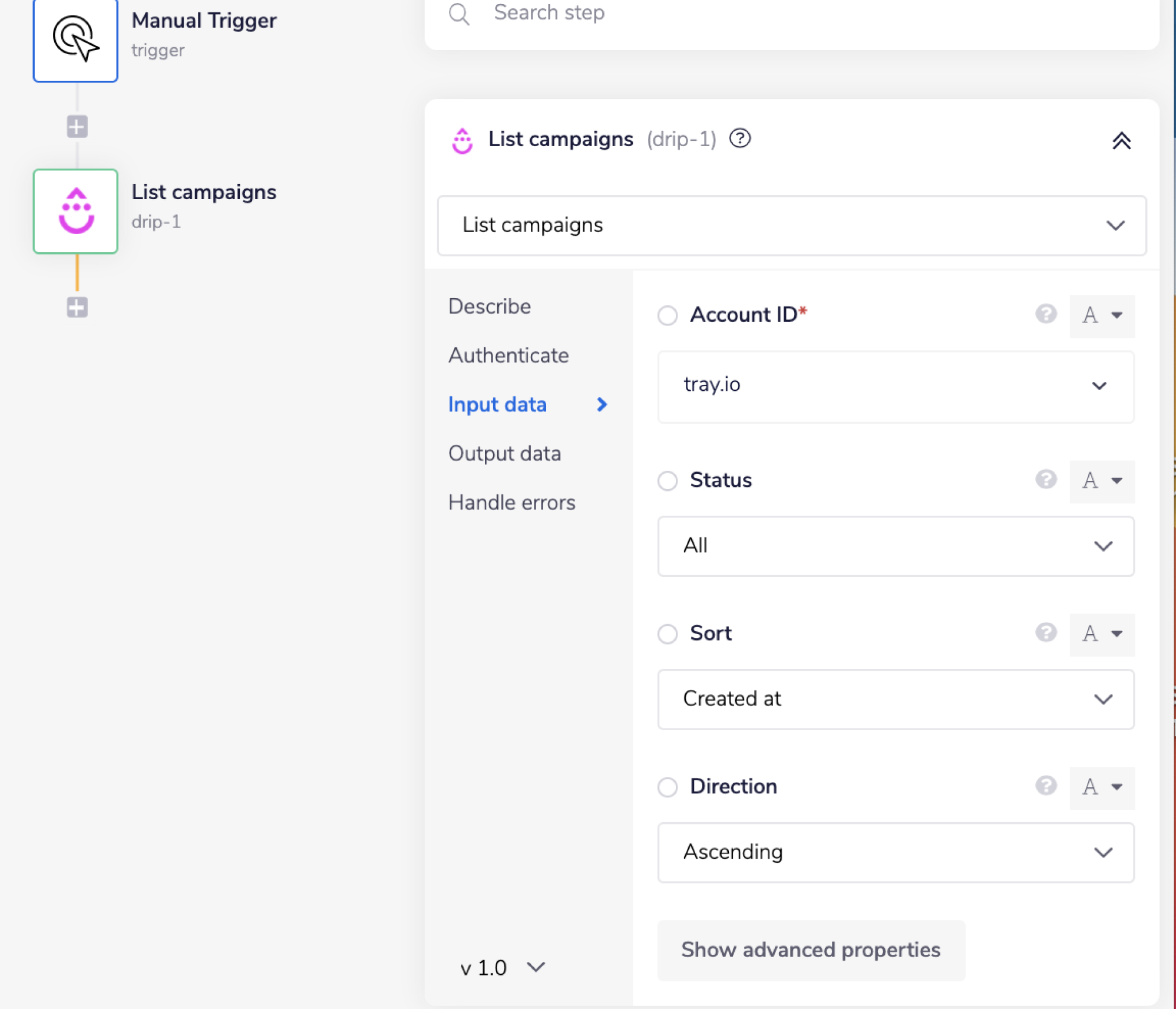Open help icon next to drip-1 title
This screenshot has height=1009, width=1176.
pyautogui.click(x=740, y=139)
